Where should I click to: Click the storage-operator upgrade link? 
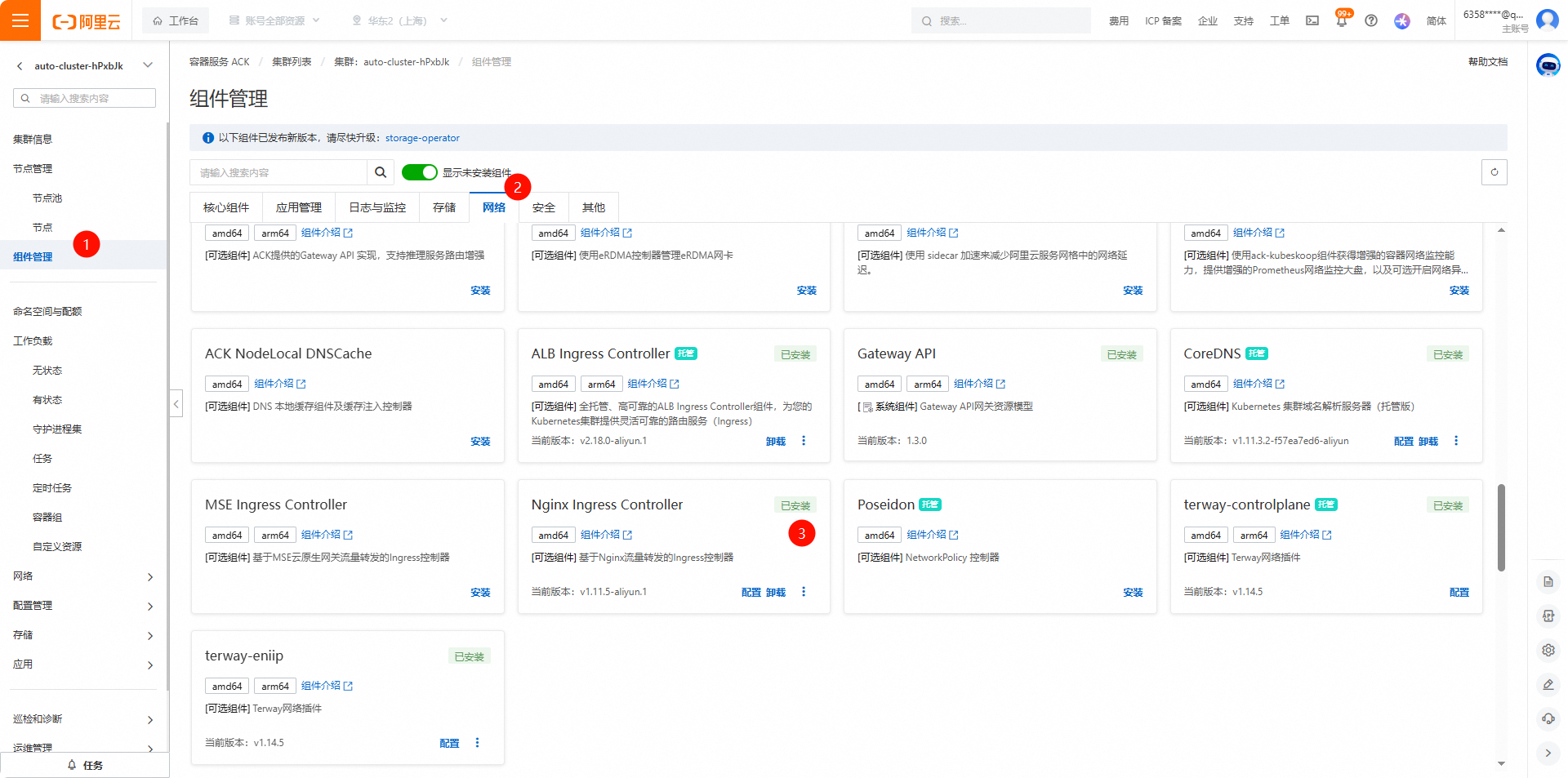tap(422, 138)
